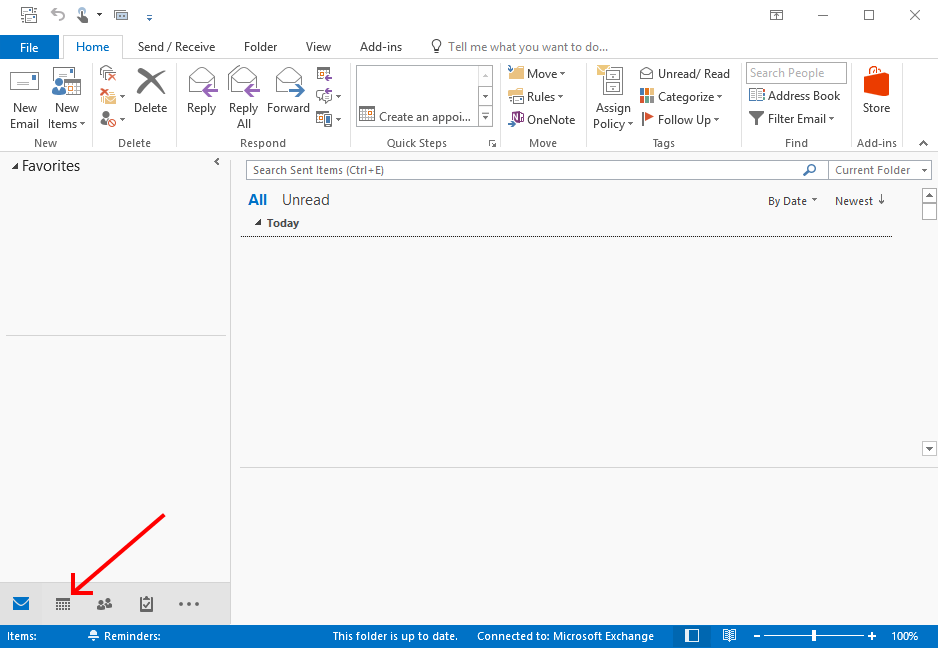This screenshot has height=648, width=938.
Task: Open the People view
Action: click(x=104, y=604)
